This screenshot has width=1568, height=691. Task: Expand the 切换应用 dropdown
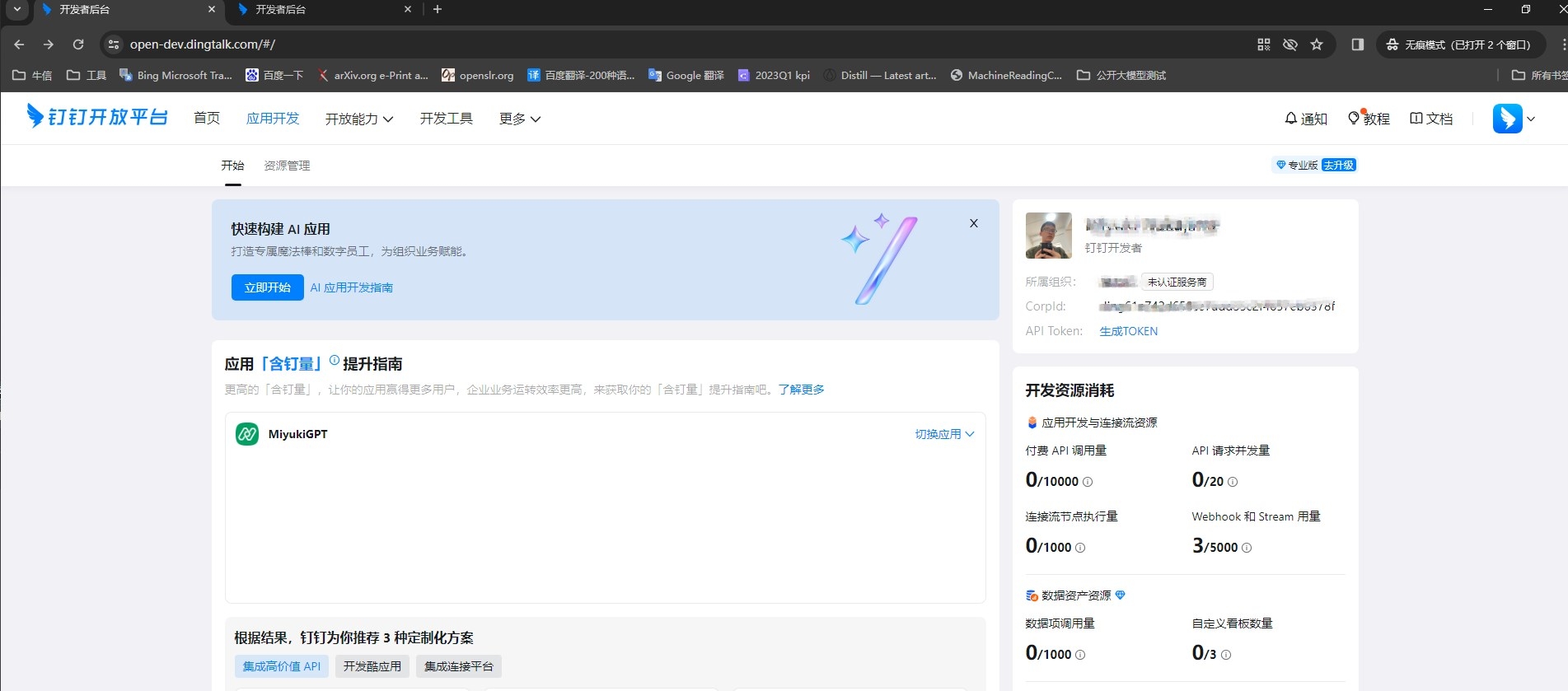[944, 434]
